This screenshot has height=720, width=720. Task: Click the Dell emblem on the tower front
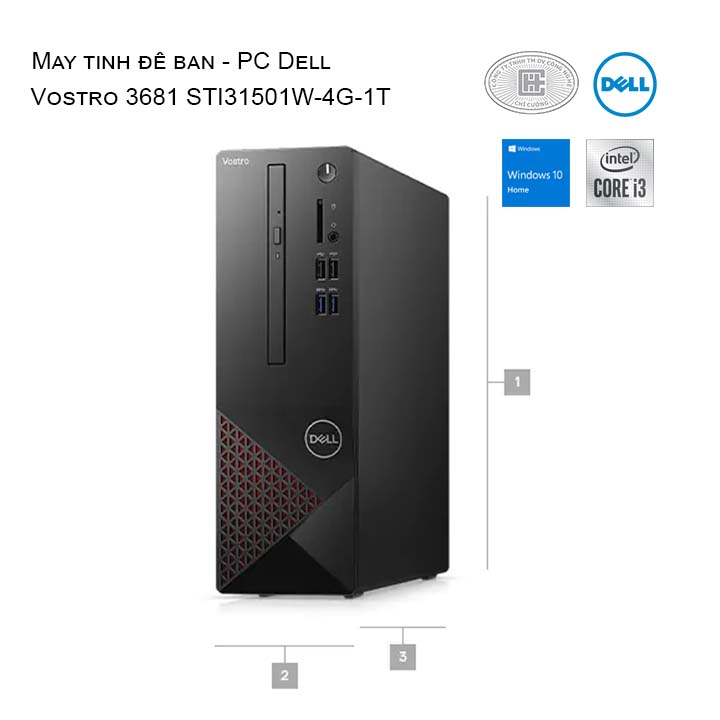click(323, 439)
